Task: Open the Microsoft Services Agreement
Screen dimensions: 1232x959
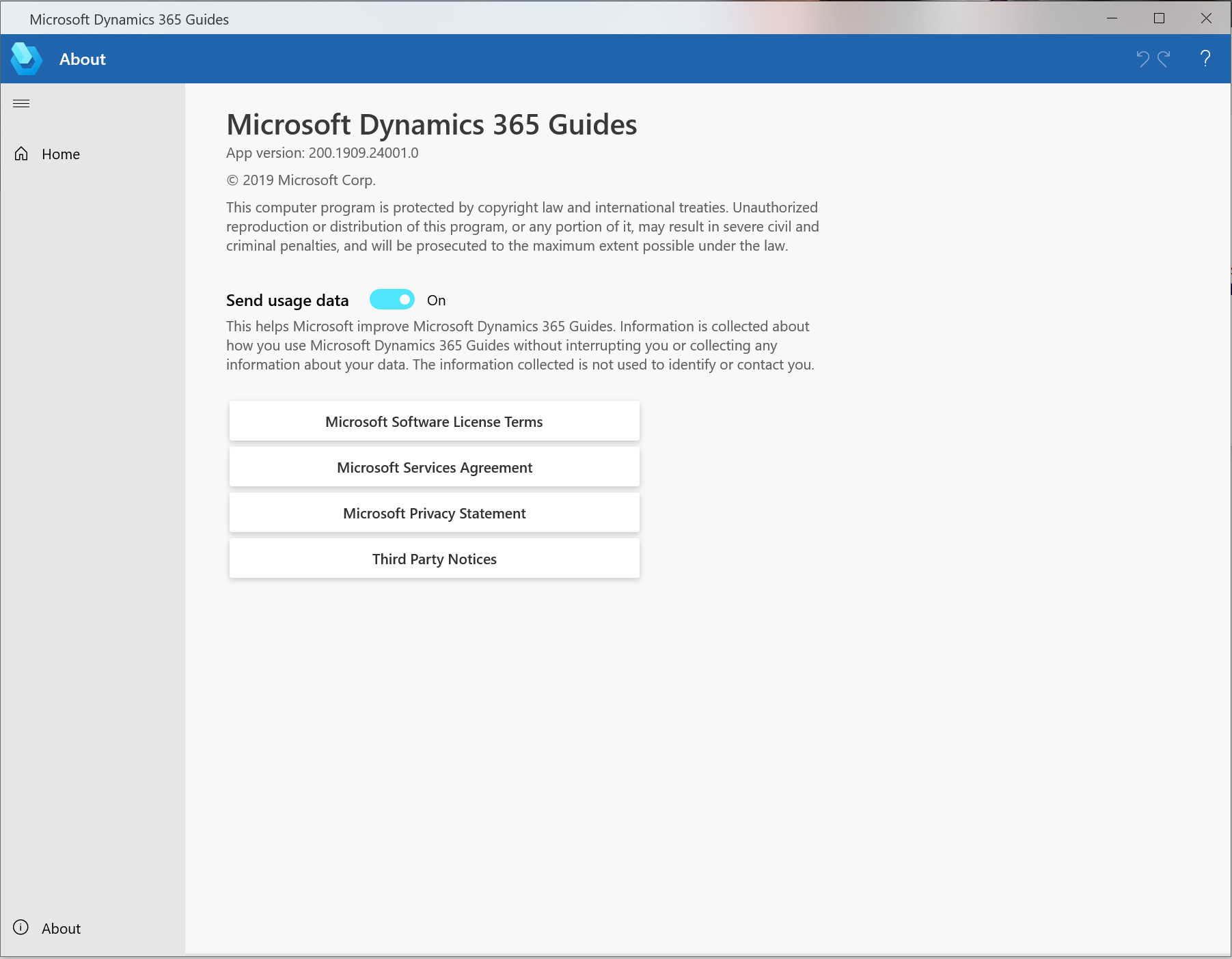Action: pyautogui.click(x=434, y=467)
